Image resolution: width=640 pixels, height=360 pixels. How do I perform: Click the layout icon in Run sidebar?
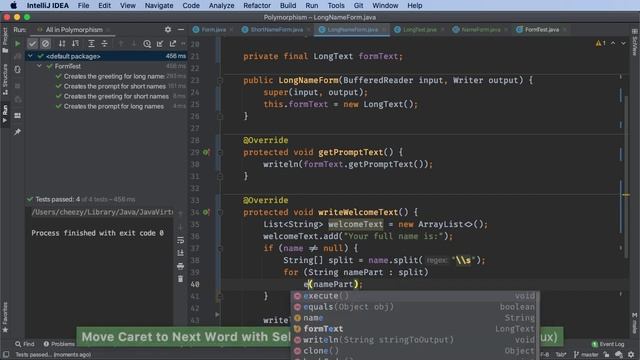click(x=18, y=116)
